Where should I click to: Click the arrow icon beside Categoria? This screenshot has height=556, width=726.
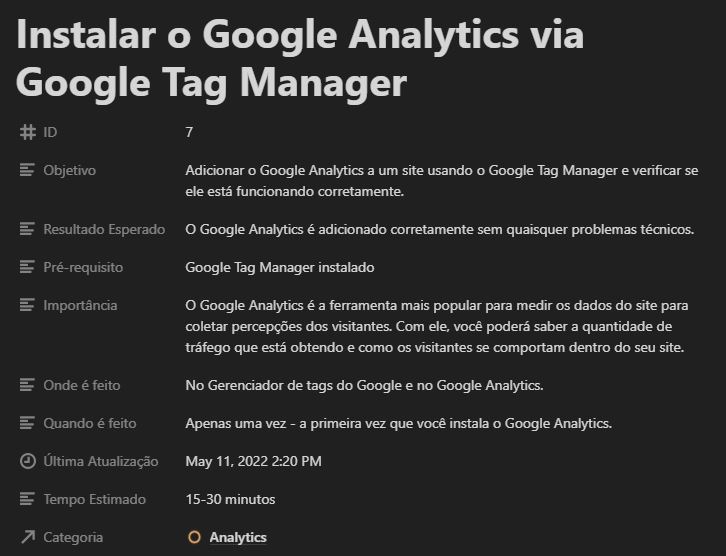click(x=27, y=537)
